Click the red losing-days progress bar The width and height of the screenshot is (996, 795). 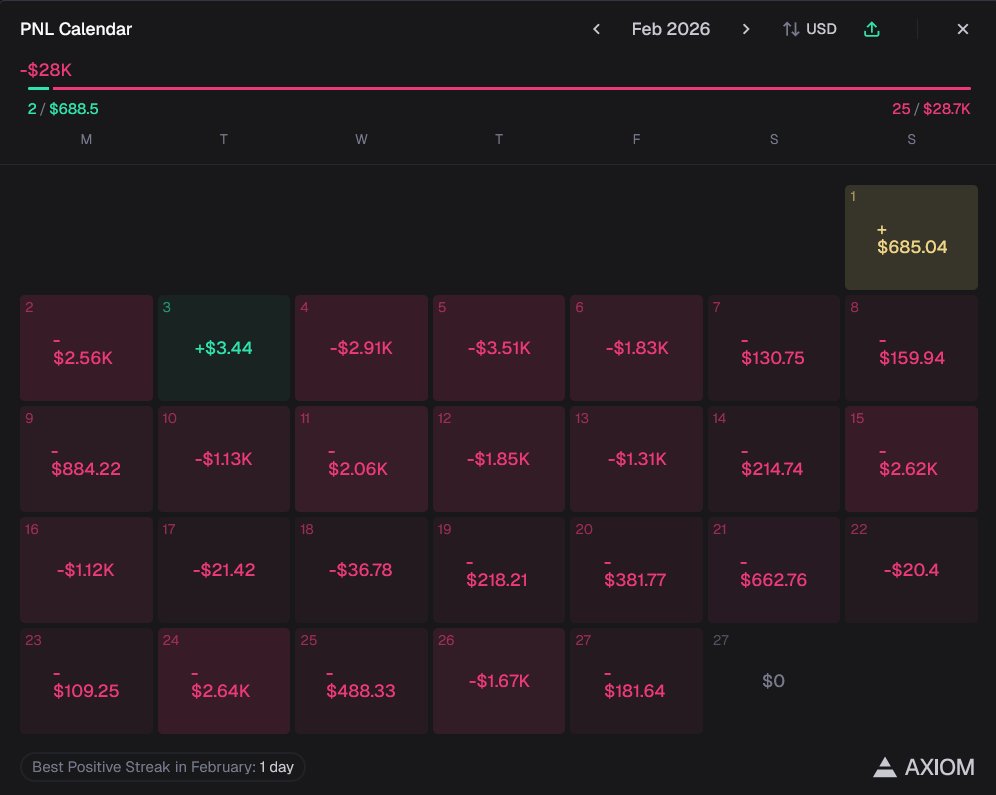[x=511, y=88]
